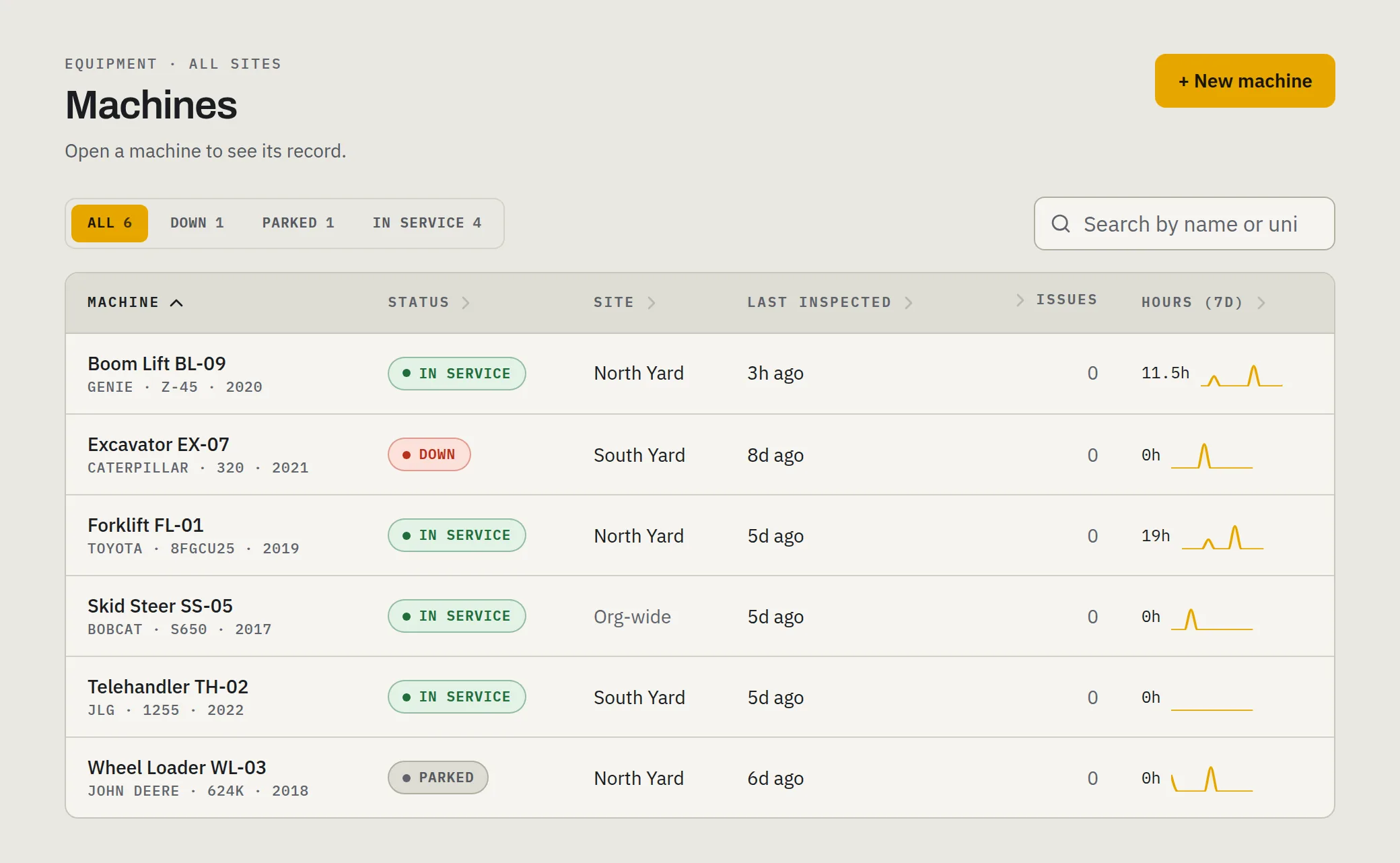
Task: Show the PARKED 1 filter tab
Action: pos(298,223)
